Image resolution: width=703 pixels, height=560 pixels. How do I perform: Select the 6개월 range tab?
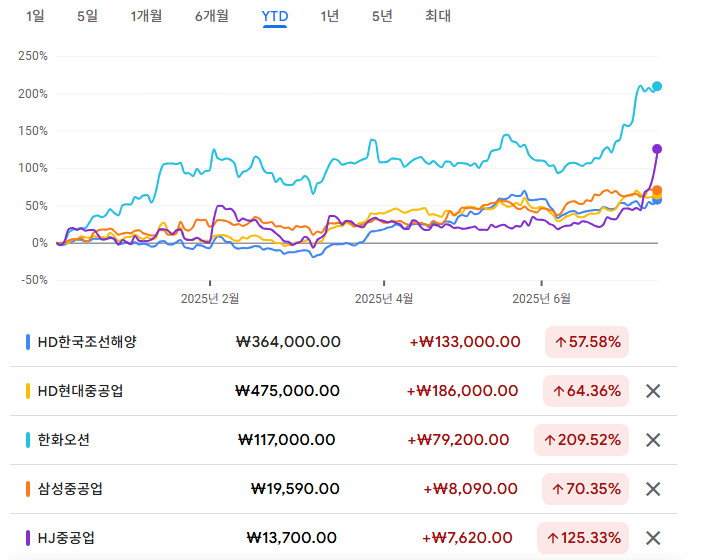point(211,16)
